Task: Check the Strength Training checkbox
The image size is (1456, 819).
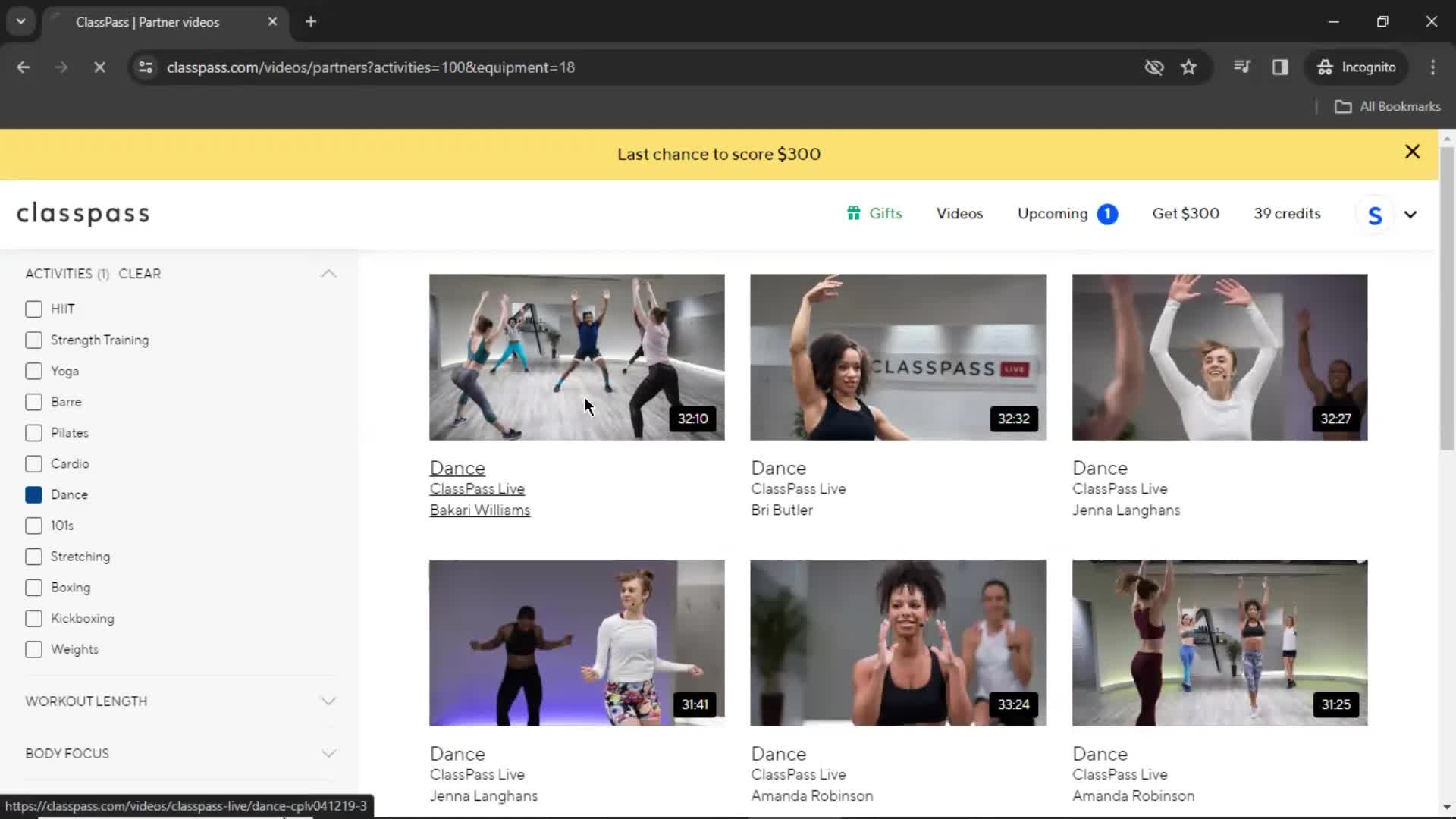Action: [33, 340]
